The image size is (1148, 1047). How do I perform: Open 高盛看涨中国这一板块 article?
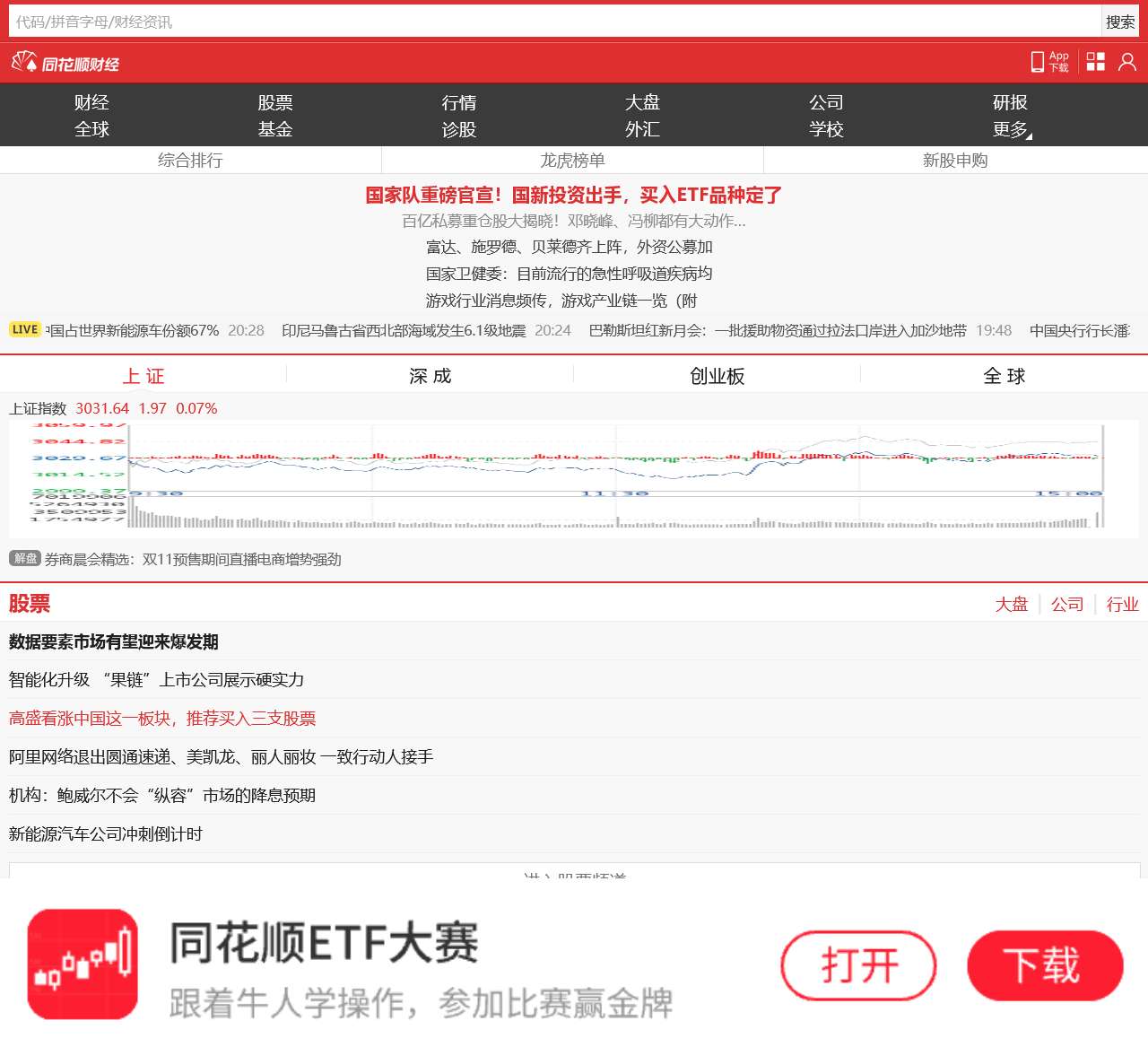162,719
